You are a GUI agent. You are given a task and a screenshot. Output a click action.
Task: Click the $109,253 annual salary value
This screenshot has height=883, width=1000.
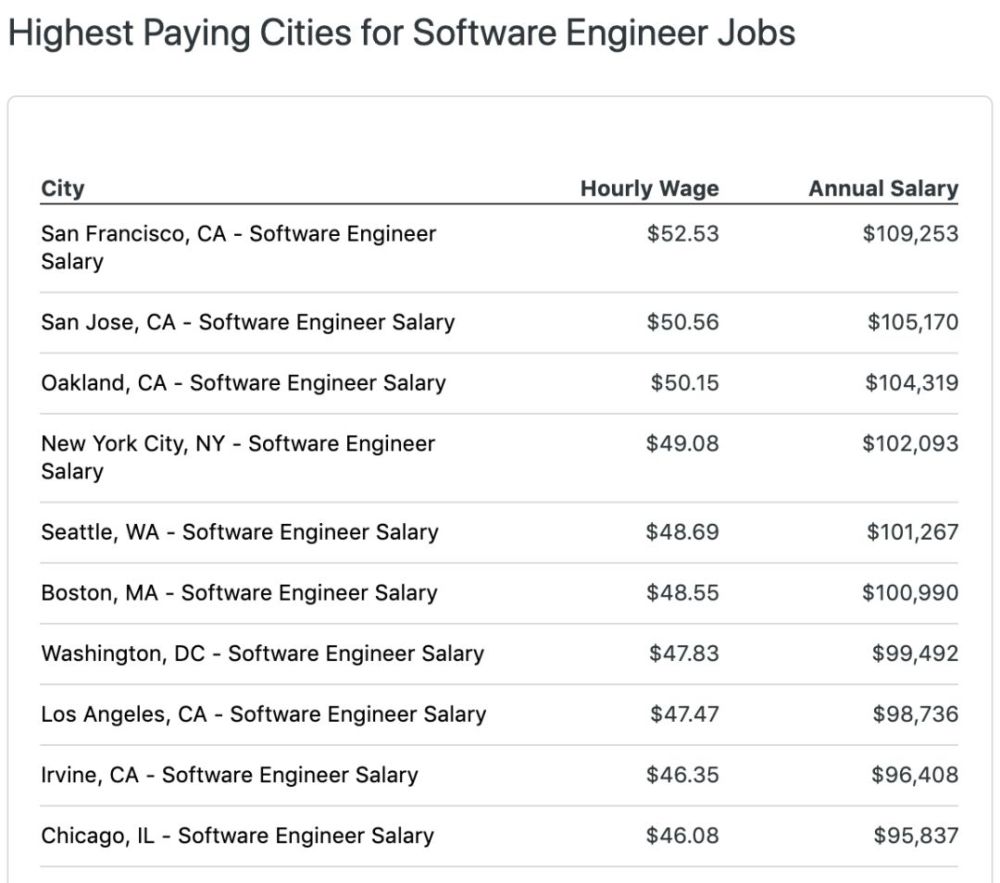tap(910, 234)
